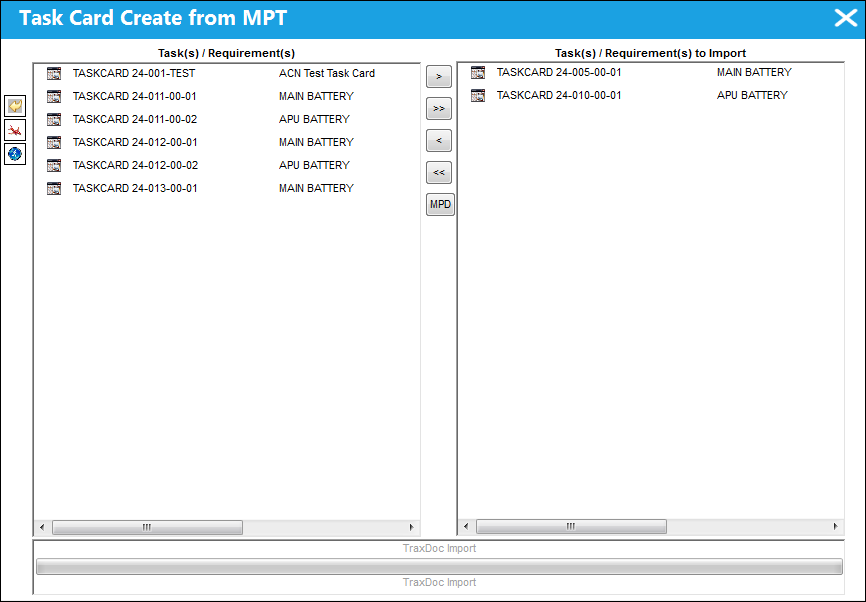This screenshot has height=602, width=866.
Task: Click the task card icon beside TASKCARD 24-013-00-01
Action: (x=54, y=188)
